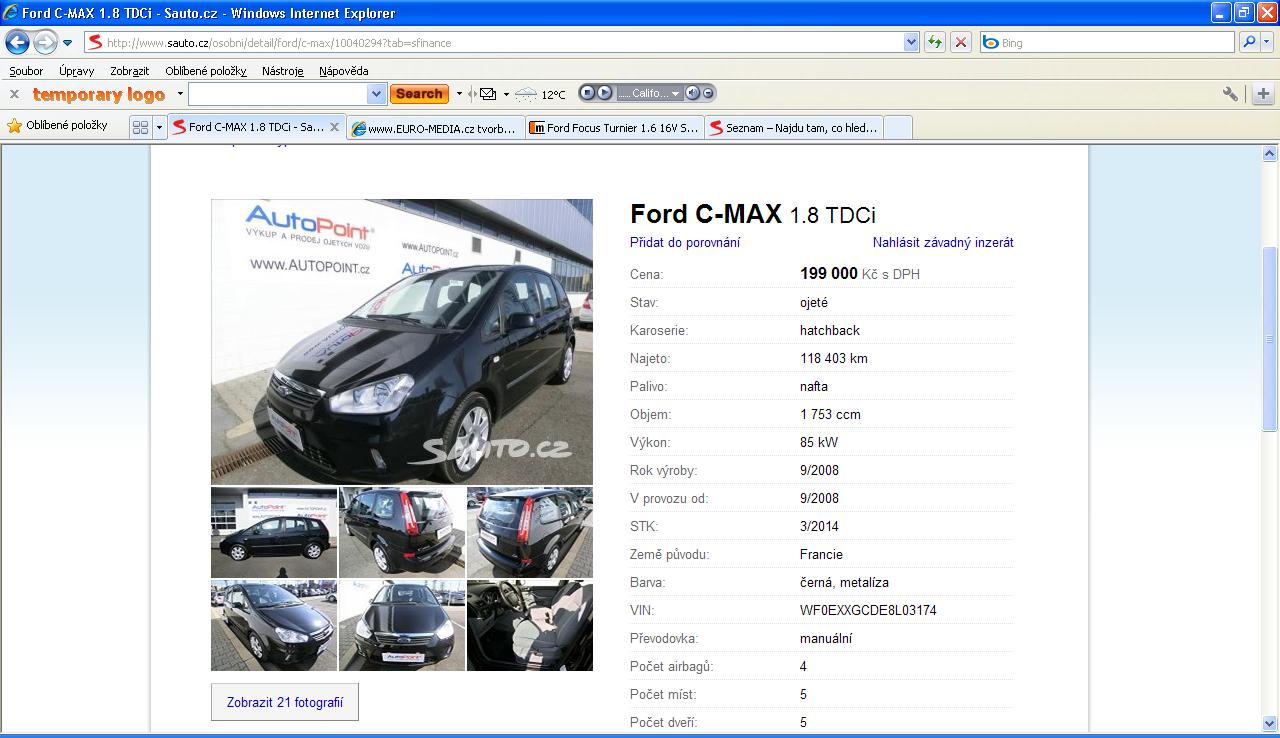
Task: Open Quick Tabs grid view icon
Action: [x=140, y=127]
